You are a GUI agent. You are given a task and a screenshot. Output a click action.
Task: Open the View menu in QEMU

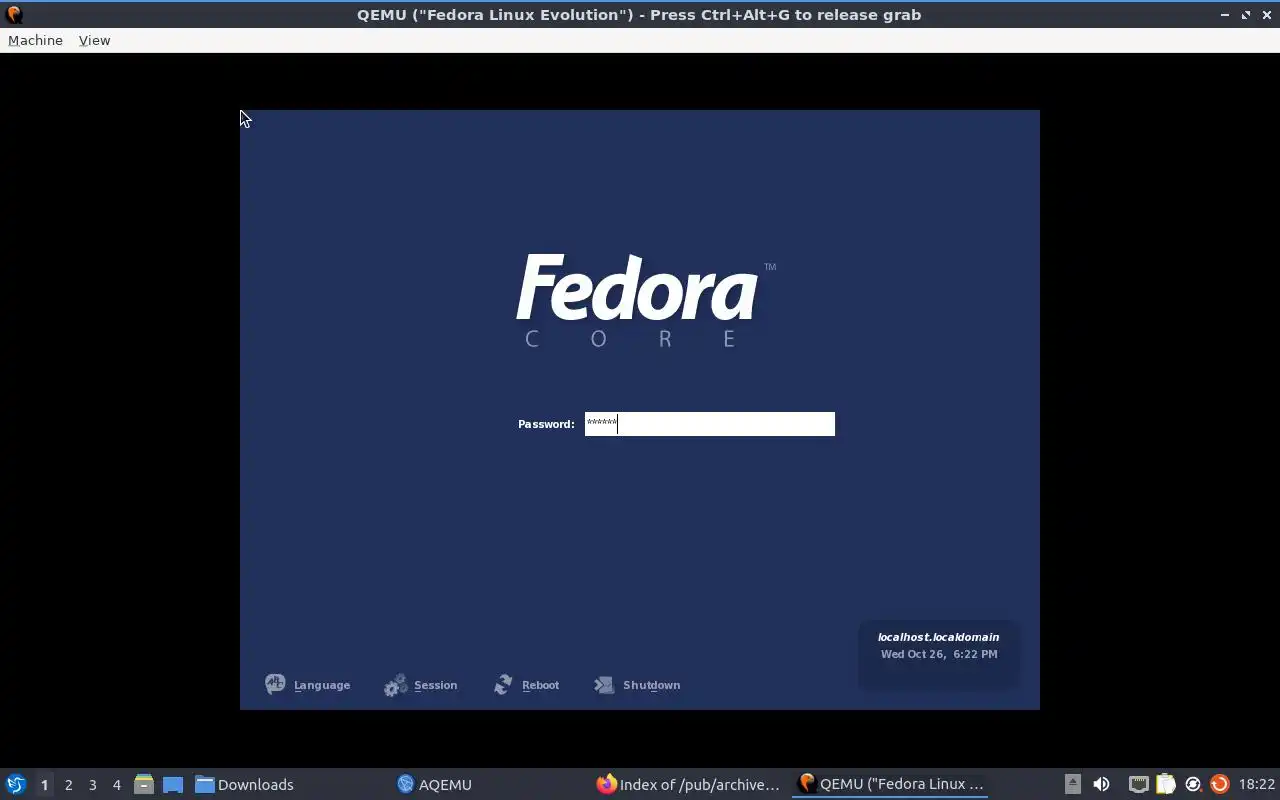[x=94, y=40]
